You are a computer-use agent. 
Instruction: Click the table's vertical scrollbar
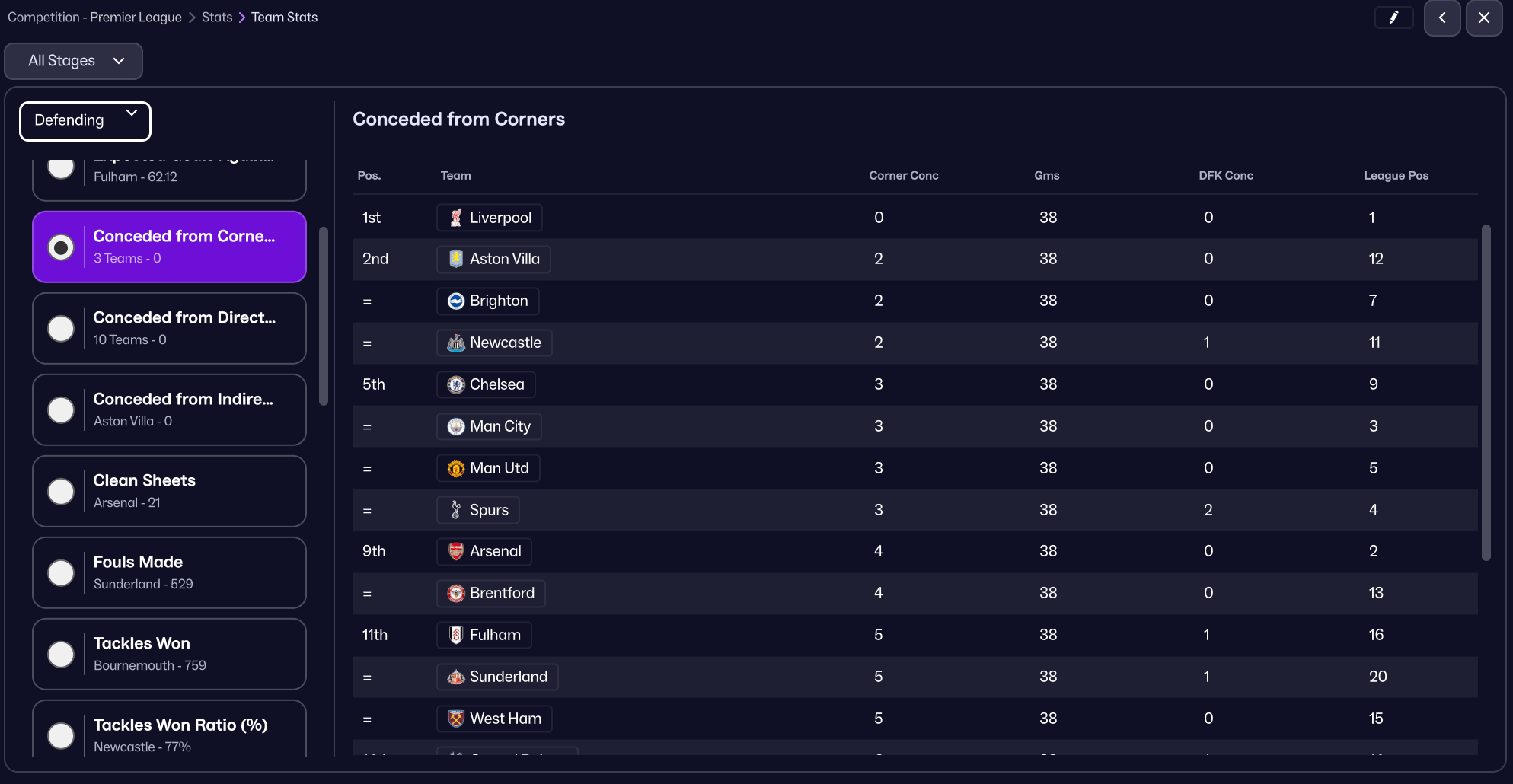[x=1486, y=392]
